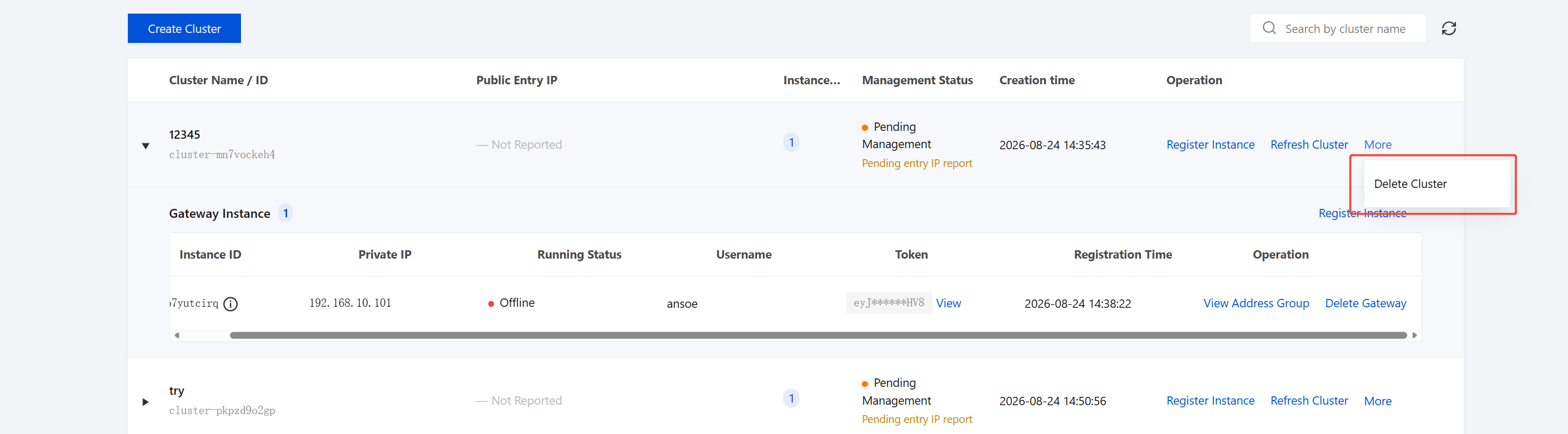Click the Public Entry IP column header
The image size is (1568, 434).
[516, 80]
